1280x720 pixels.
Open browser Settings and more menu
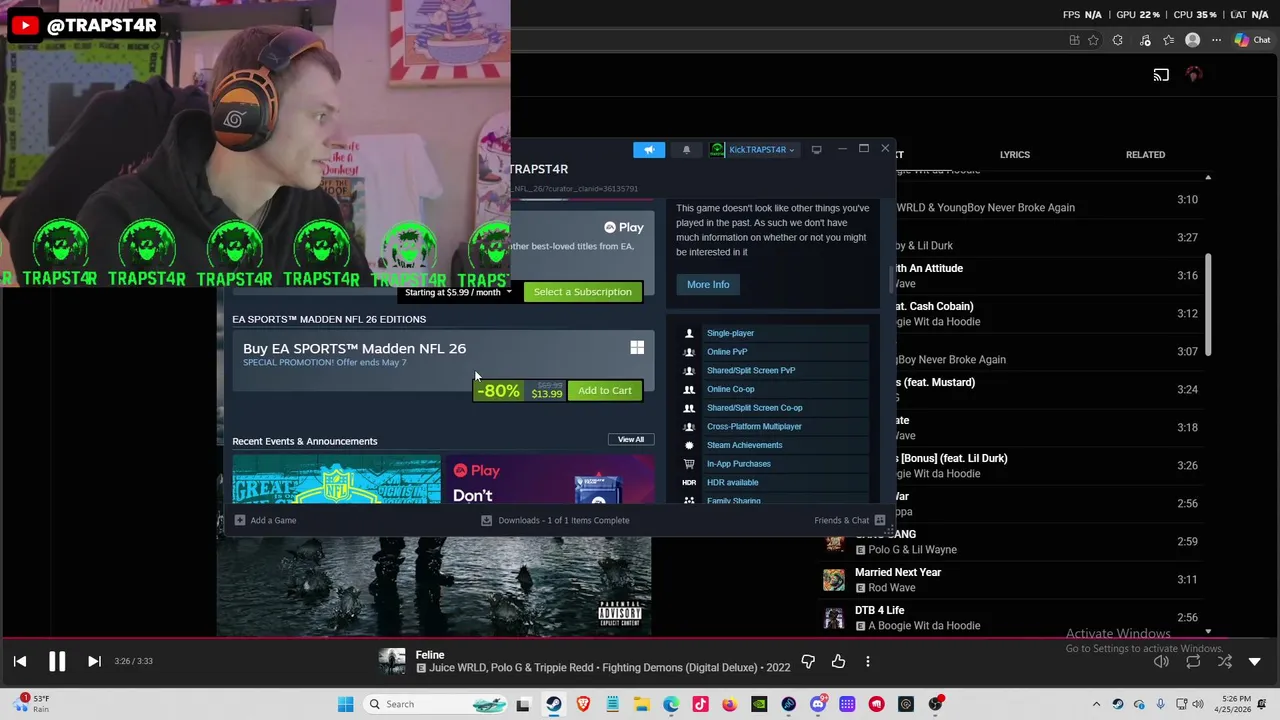tap(1216, 40)
